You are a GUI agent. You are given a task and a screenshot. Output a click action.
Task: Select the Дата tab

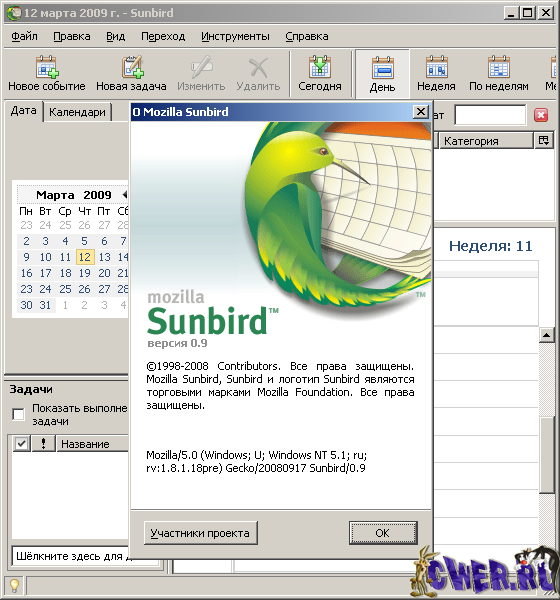point(24,111)
